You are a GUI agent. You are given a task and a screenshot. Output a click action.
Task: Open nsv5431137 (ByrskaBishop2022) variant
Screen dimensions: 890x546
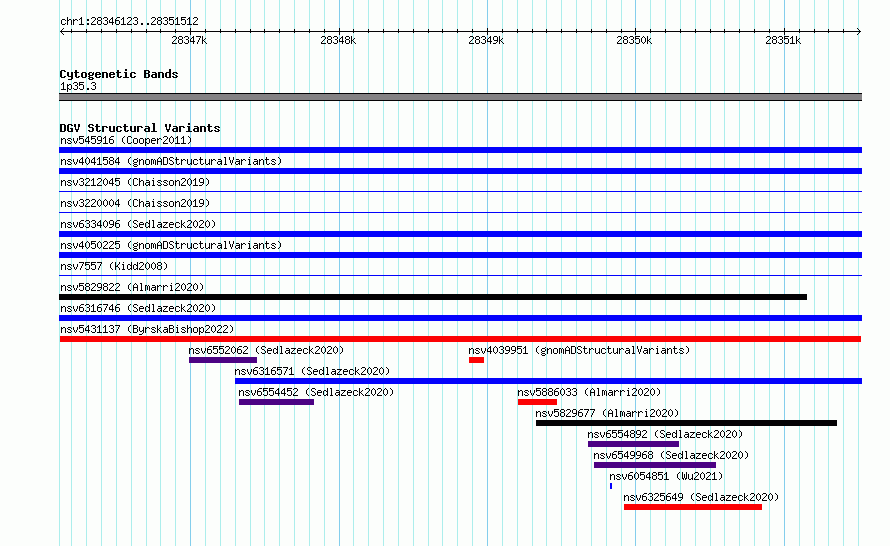[x=147, y=329]
